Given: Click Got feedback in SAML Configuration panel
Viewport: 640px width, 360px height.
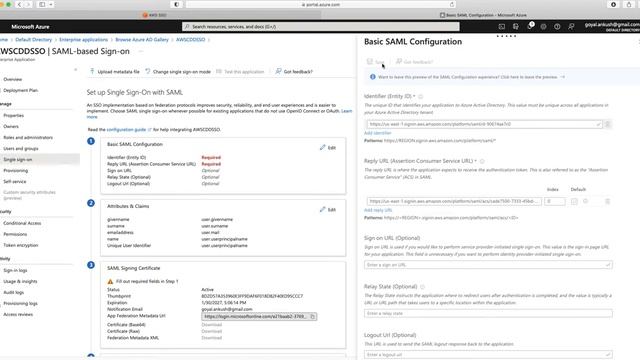Looking at the screenshot, I should point(414,62).
